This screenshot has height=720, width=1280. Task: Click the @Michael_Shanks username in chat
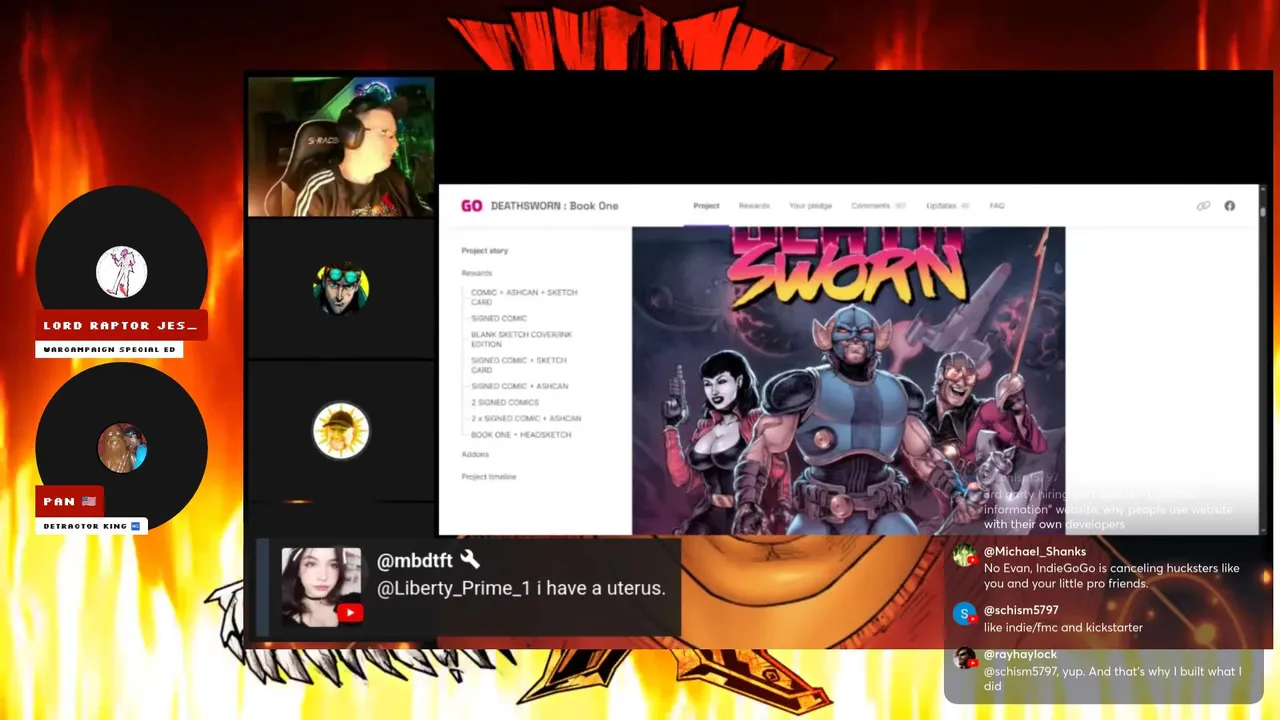(x=1034, y=552)
